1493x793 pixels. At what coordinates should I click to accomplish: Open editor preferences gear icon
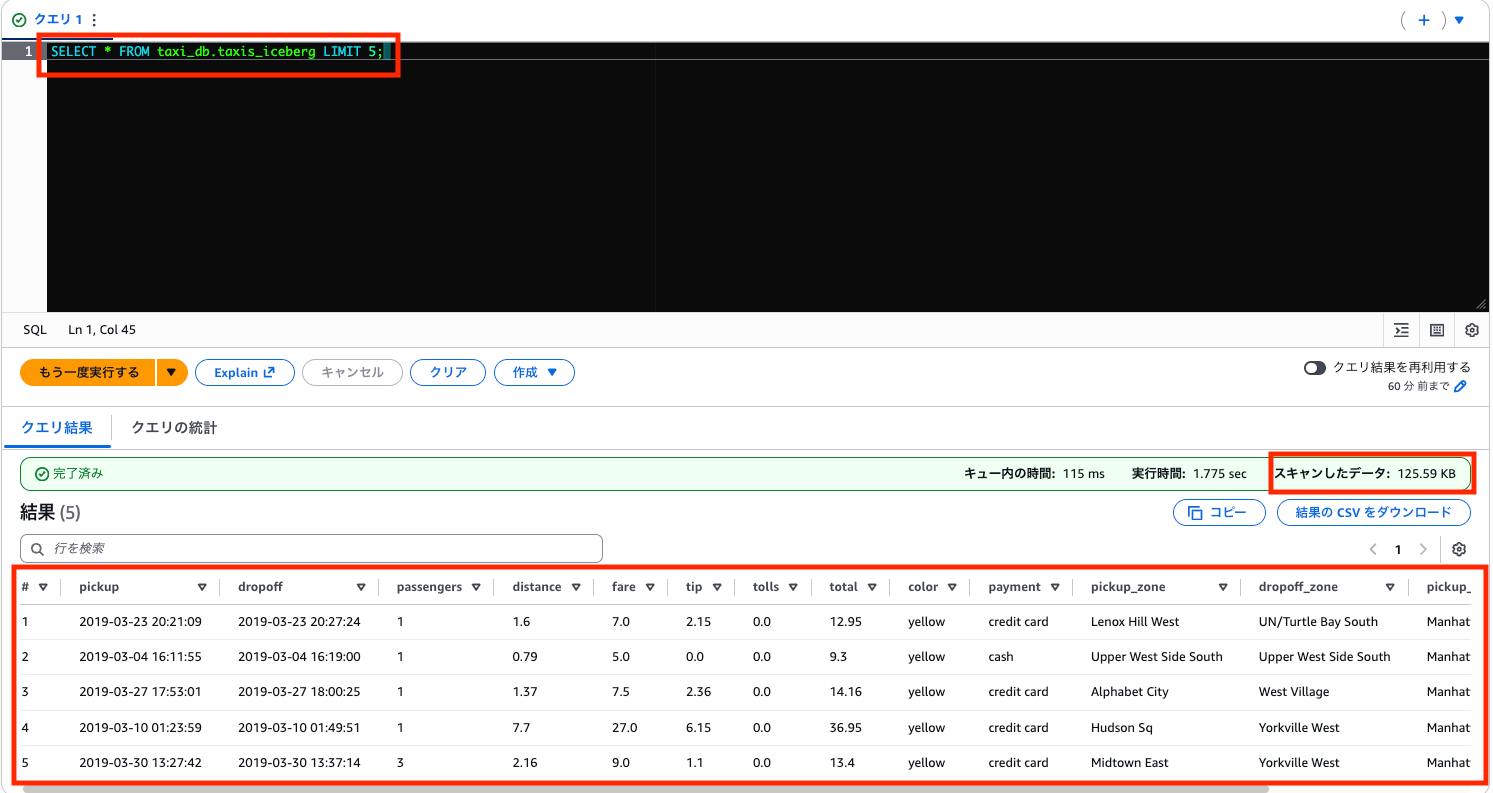coord(1471,330)
